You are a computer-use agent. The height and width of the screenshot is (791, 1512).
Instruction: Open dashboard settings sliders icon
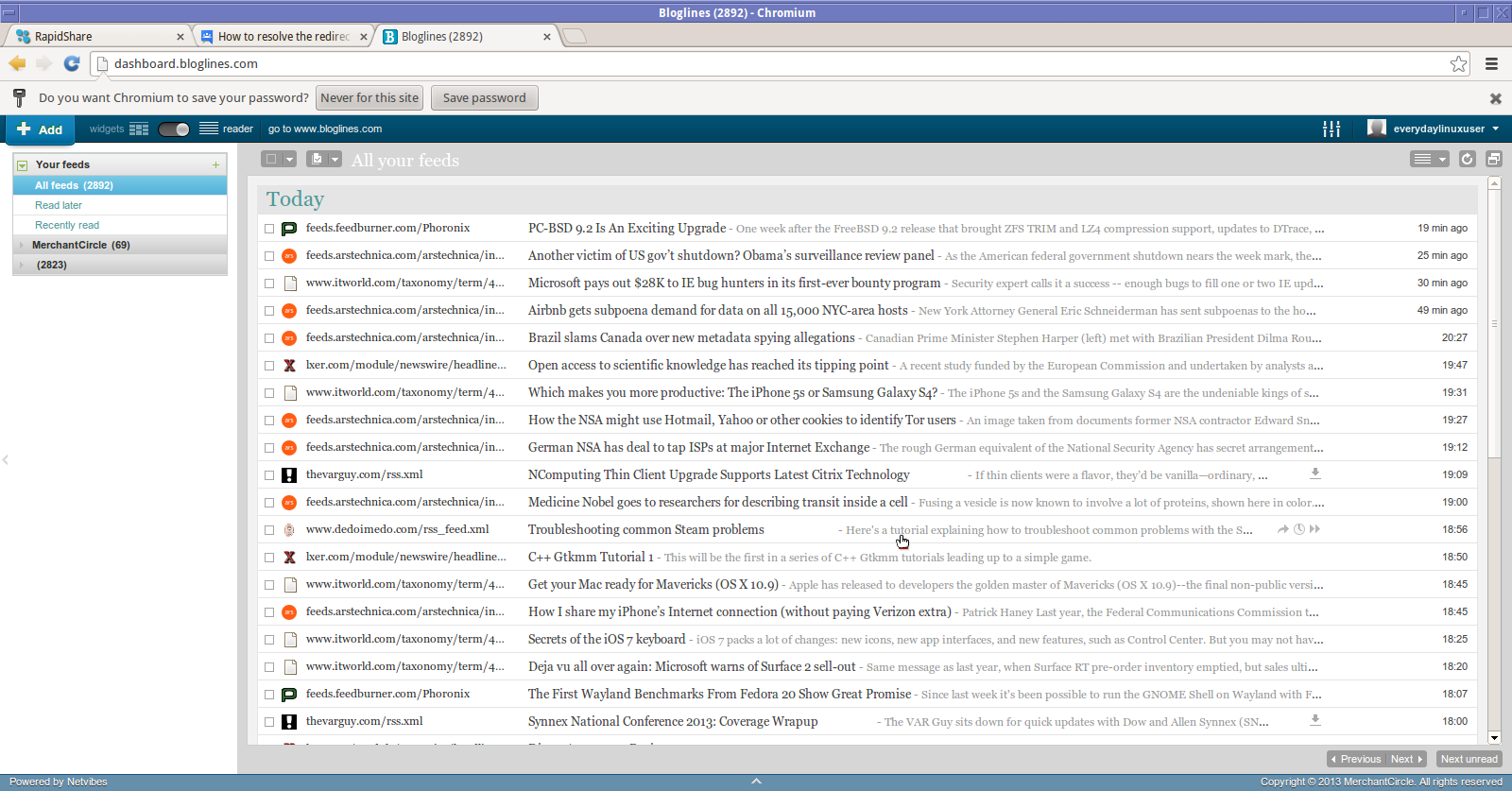1332,129
